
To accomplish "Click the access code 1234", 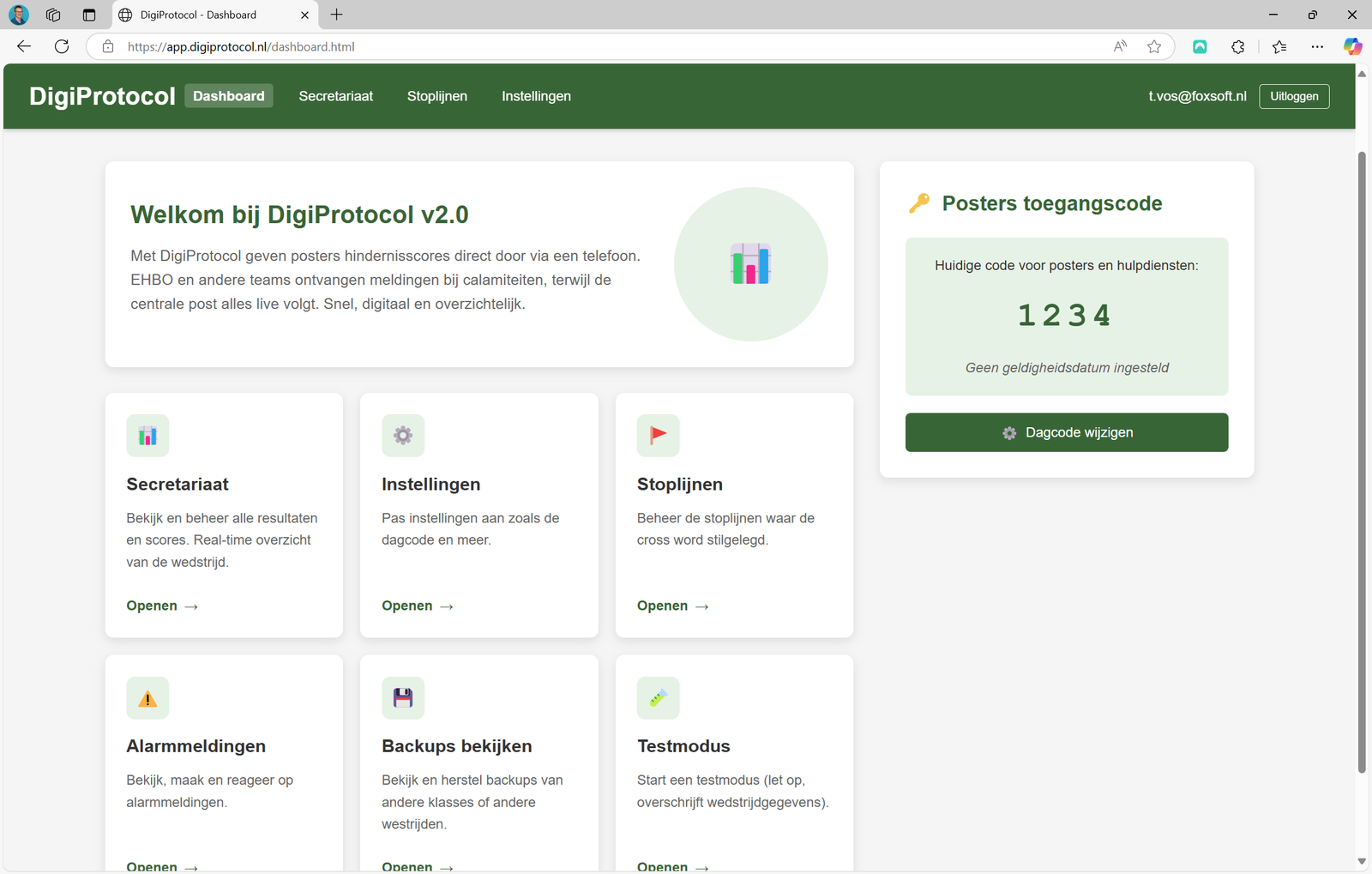I will point(1065,316).
